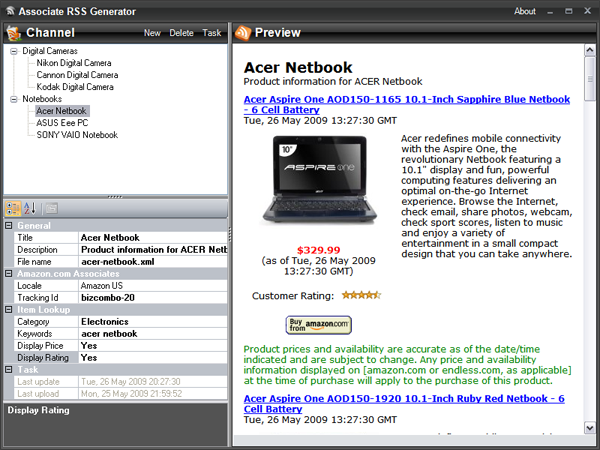This screenshot has height=450, width=600.
Task: Collapse the Item Lookup section
Action: click(x=8, y=310)
